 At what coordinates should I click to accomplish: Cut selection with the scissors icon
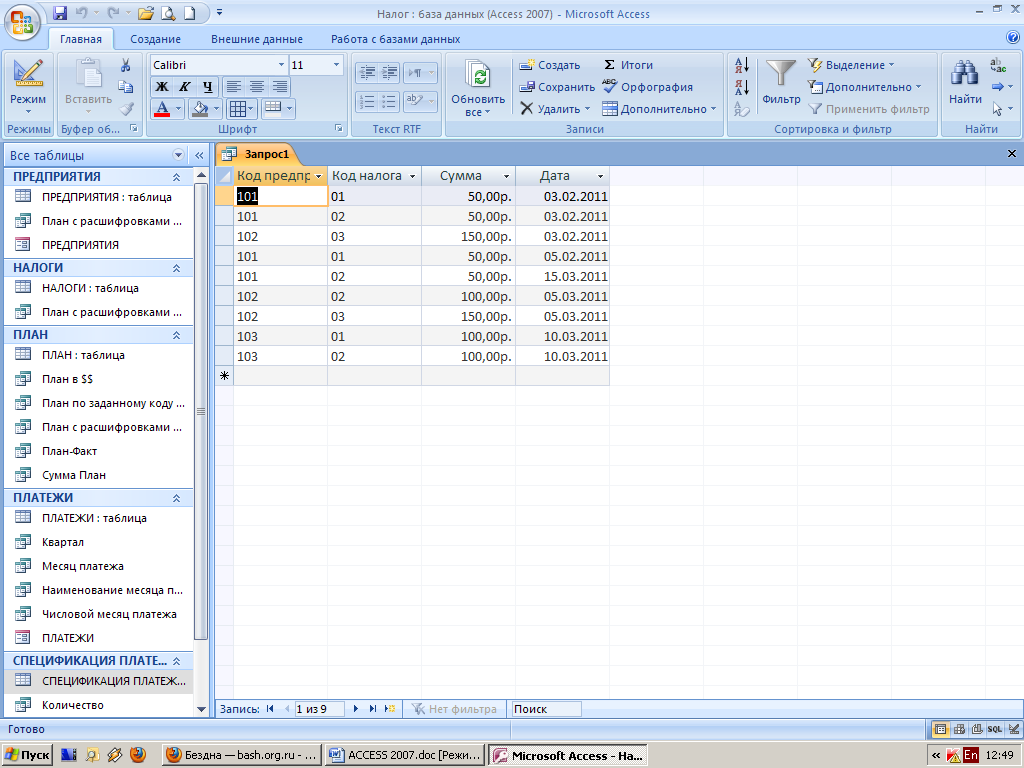[x=125, y=65]
